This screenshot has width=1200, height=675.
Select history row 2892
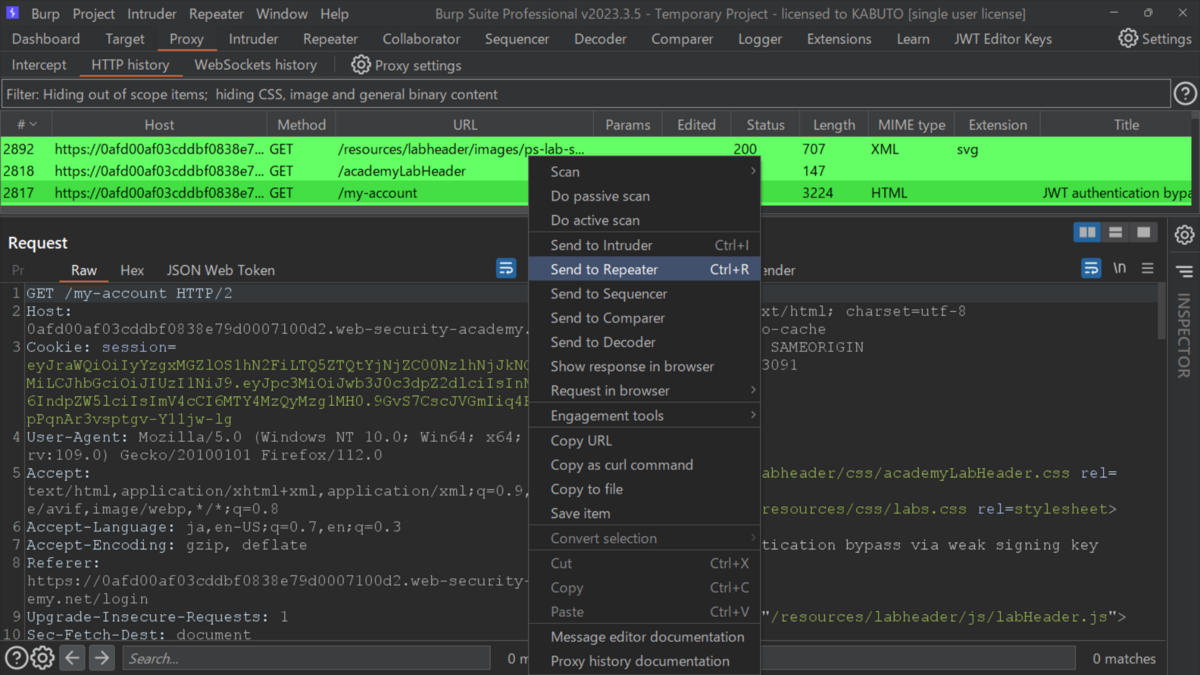point(596,149)
